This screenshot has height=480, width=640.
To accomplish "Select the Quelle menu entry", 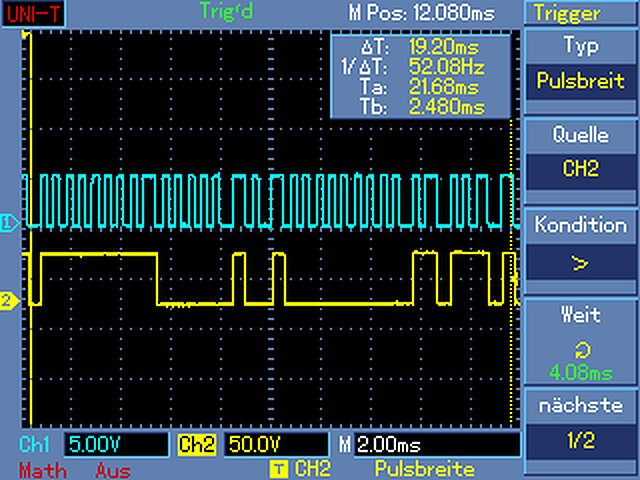I will point(580,135).
